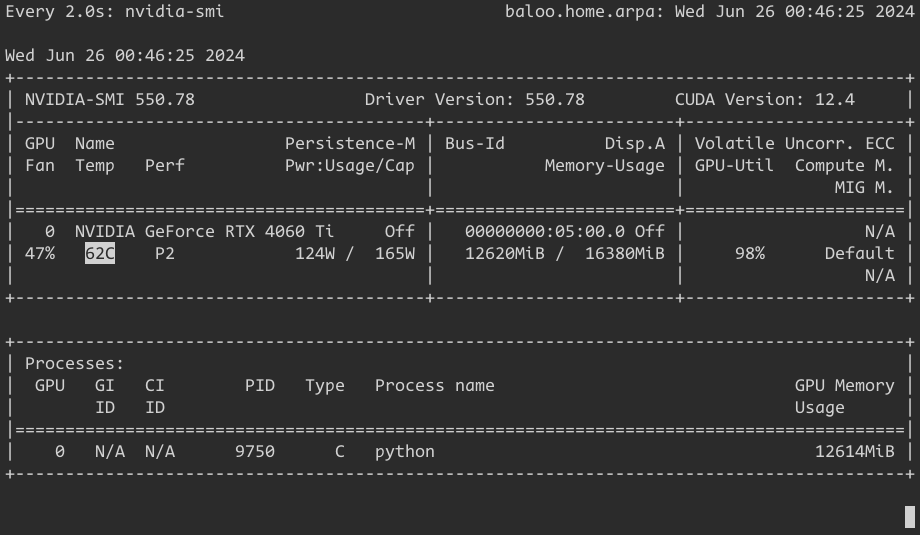This screenshot has height=535, width=920.
Task: Click the Processes section heading
Action: click(75, 364)
